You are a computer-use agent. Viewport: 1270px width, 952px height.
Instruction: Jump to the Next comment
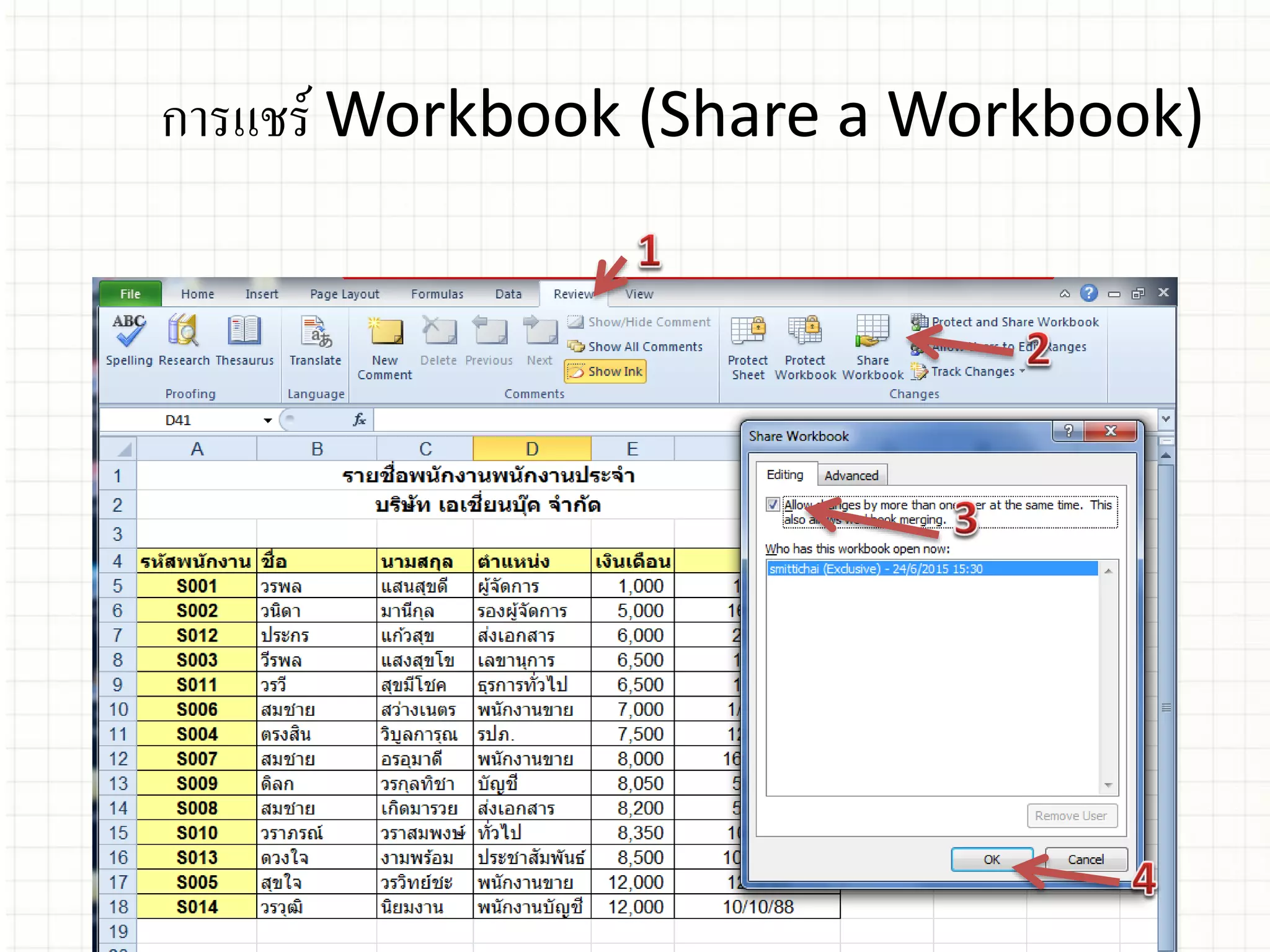click(540, 340)
